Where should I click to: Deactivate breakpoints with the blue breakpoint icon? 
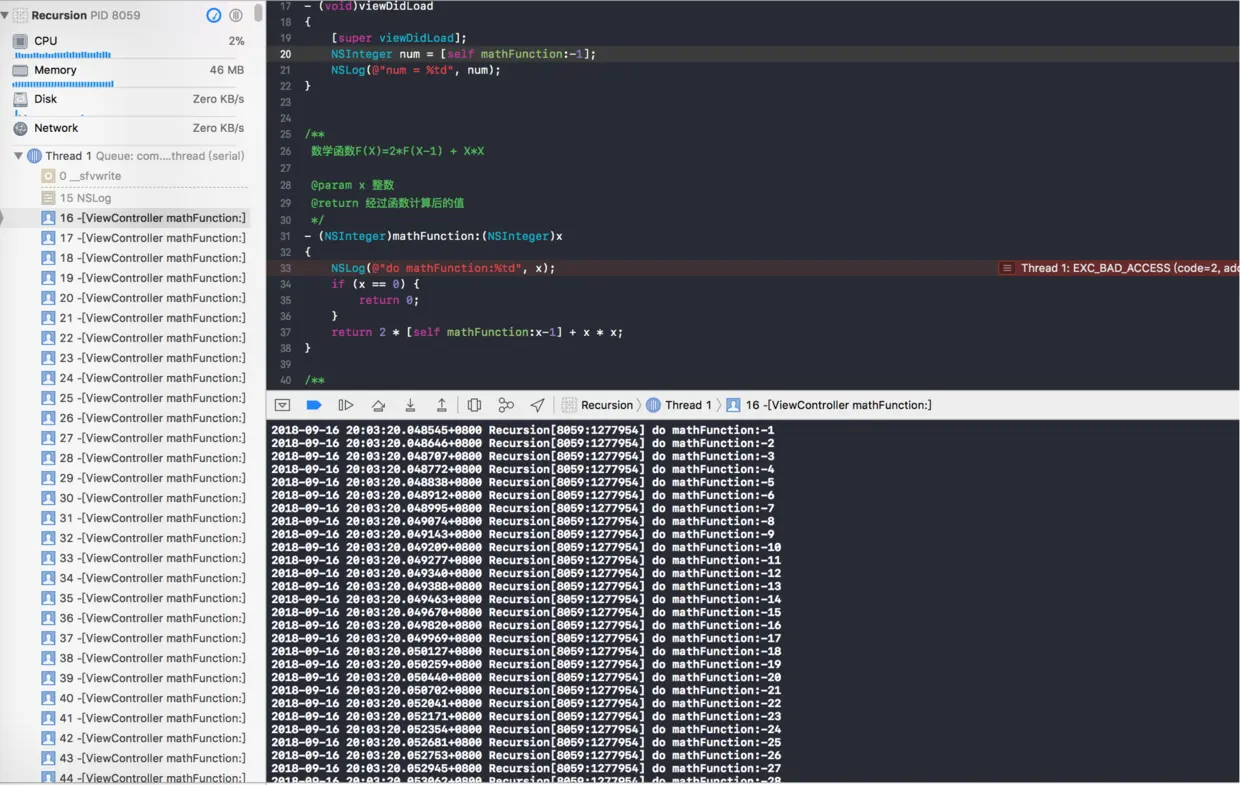pos(314,405)
